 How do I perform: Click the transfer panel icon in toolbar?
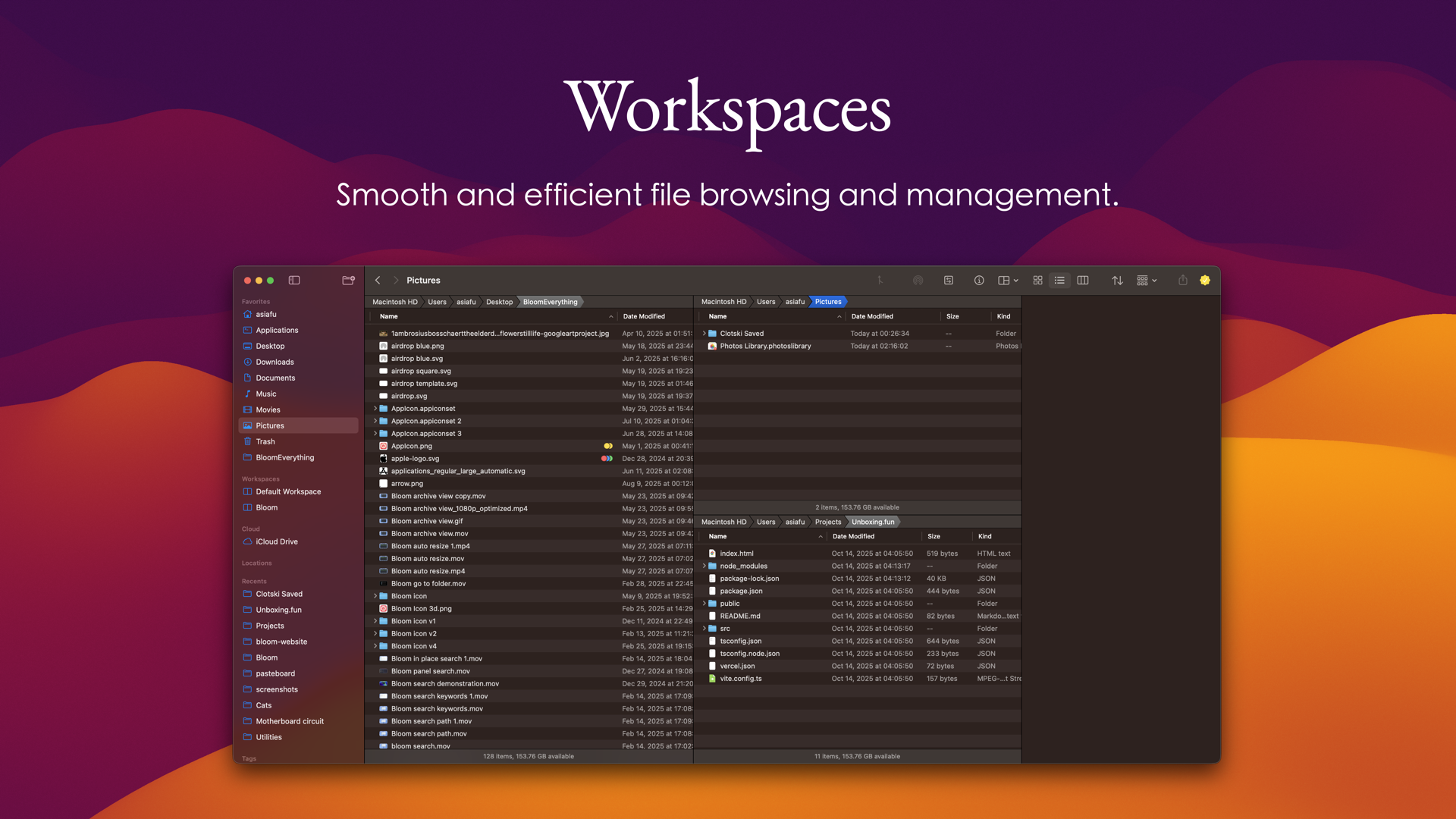coord(948,281)
